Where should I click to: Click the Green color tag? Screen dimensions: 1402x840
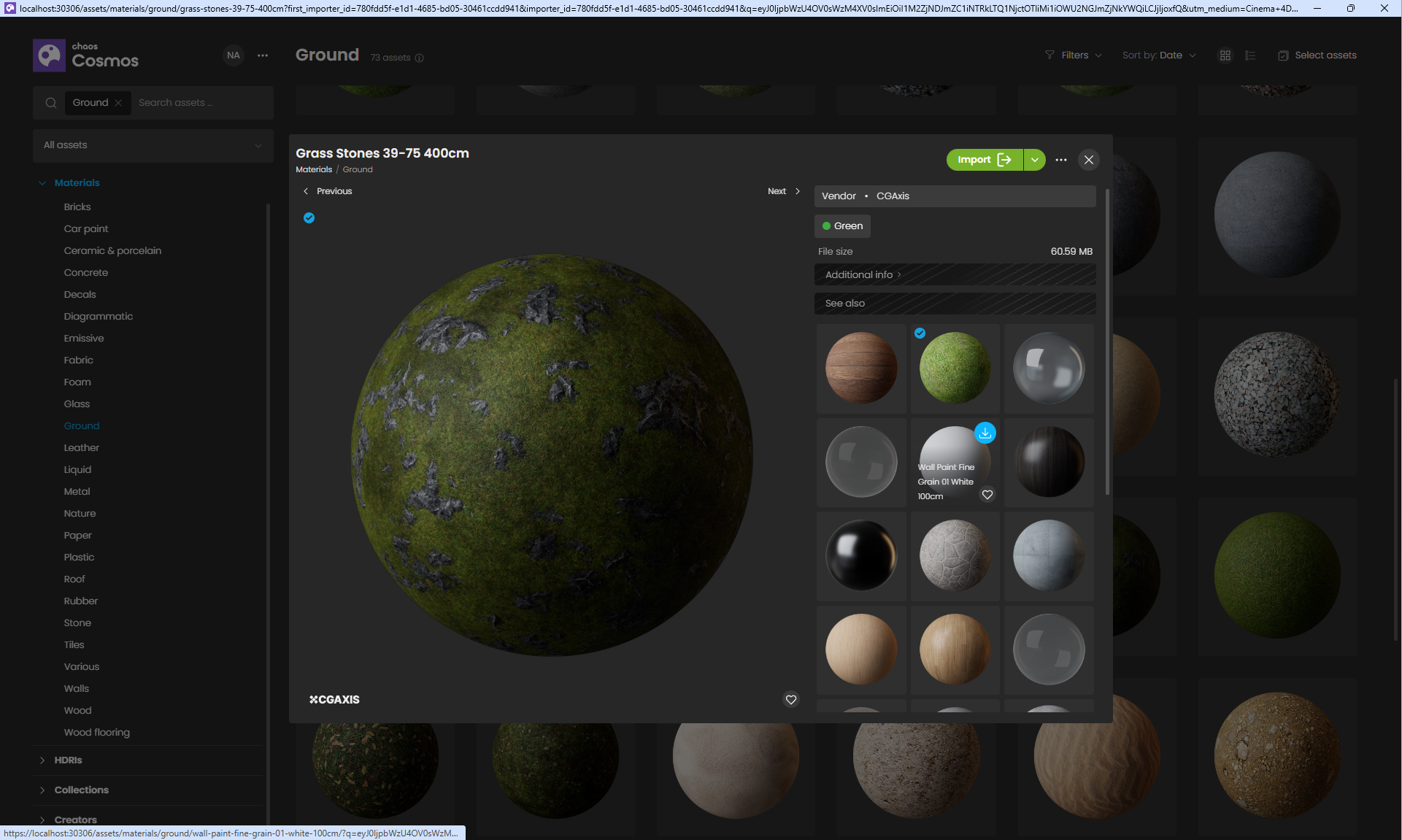[x=842, y=226]
